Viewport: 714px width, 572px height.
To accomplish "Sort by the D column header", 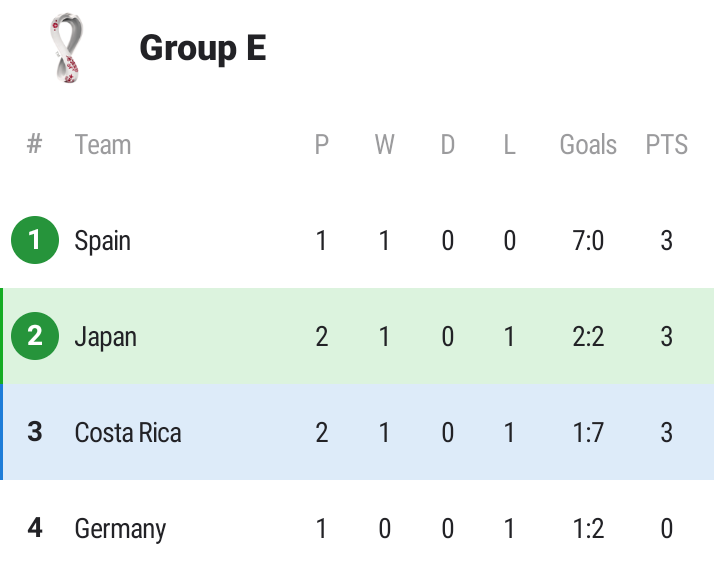I will click(x=448, y=145).
